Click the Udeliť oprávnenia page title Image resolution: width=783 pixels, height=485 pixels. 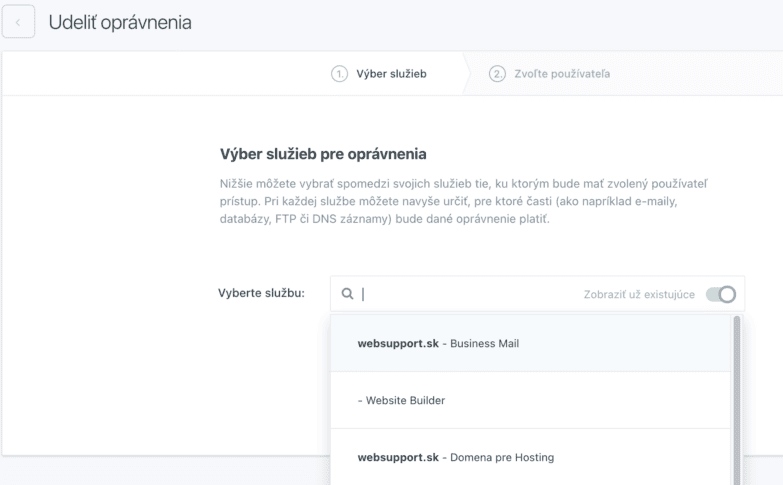[x=120, y=22]
